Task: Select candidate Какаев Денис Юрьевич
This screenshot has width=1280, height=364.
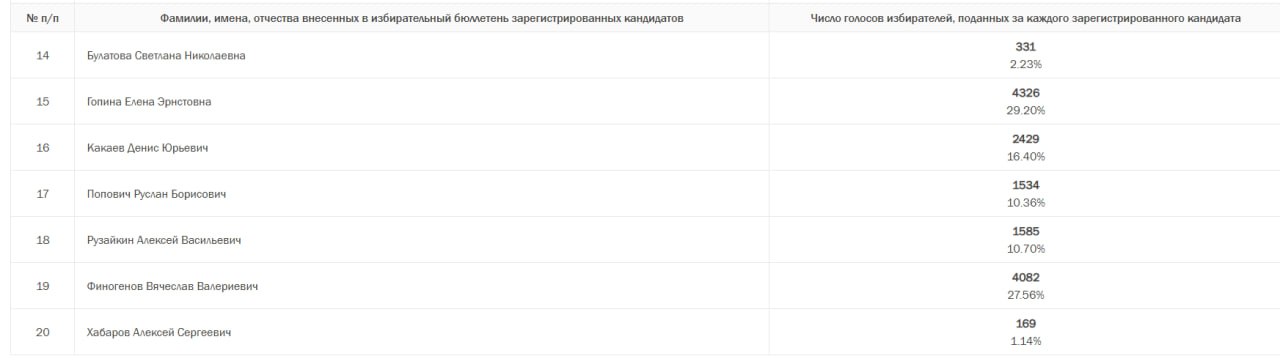Action: pos(147,148)
